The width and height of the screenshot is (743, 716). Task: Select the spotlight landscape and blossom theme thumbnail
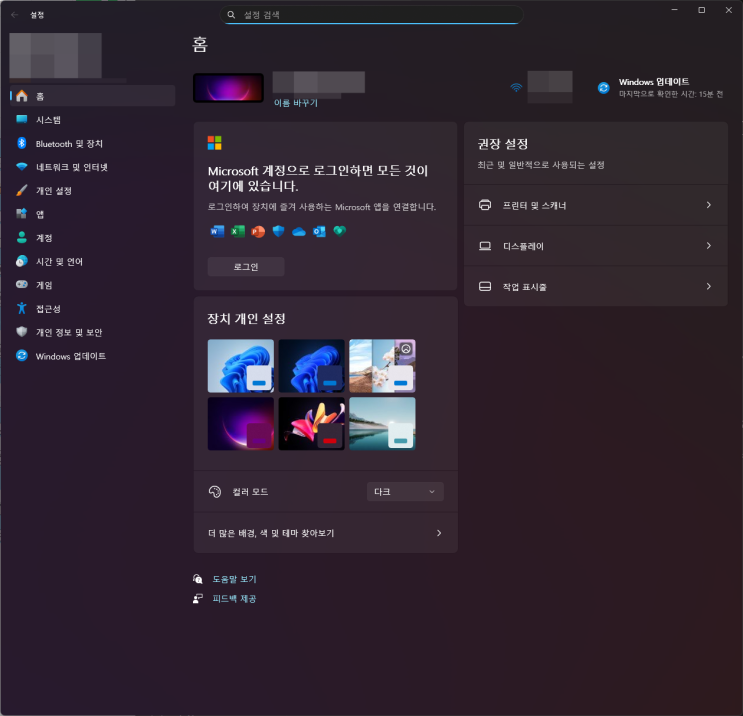[382, 365]
